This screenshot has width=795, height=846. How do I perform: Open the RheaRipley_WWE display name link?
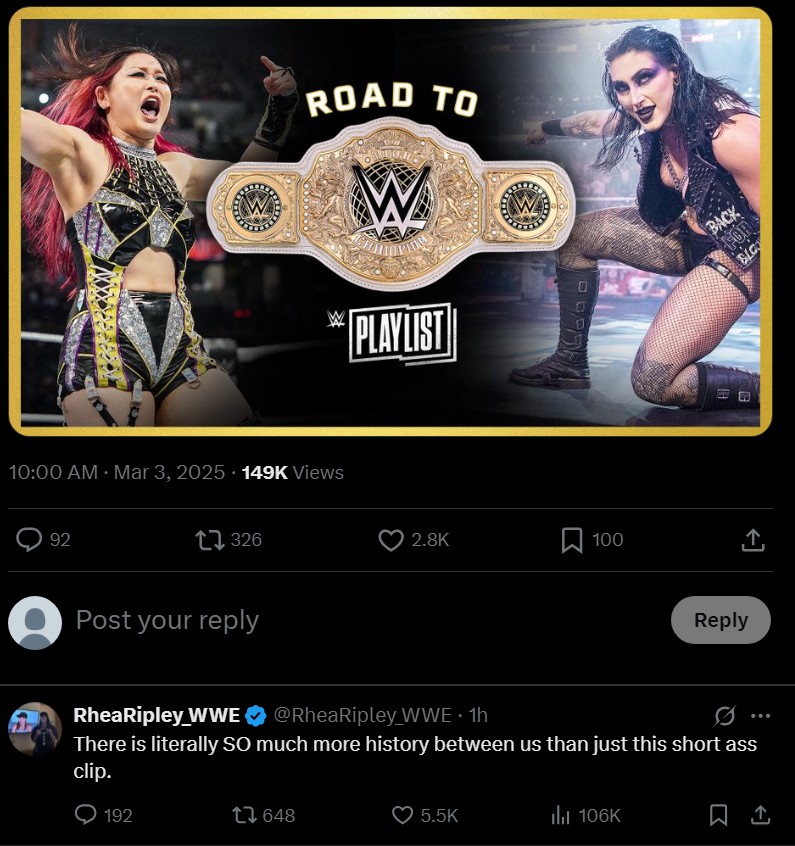tap(157, 715)
